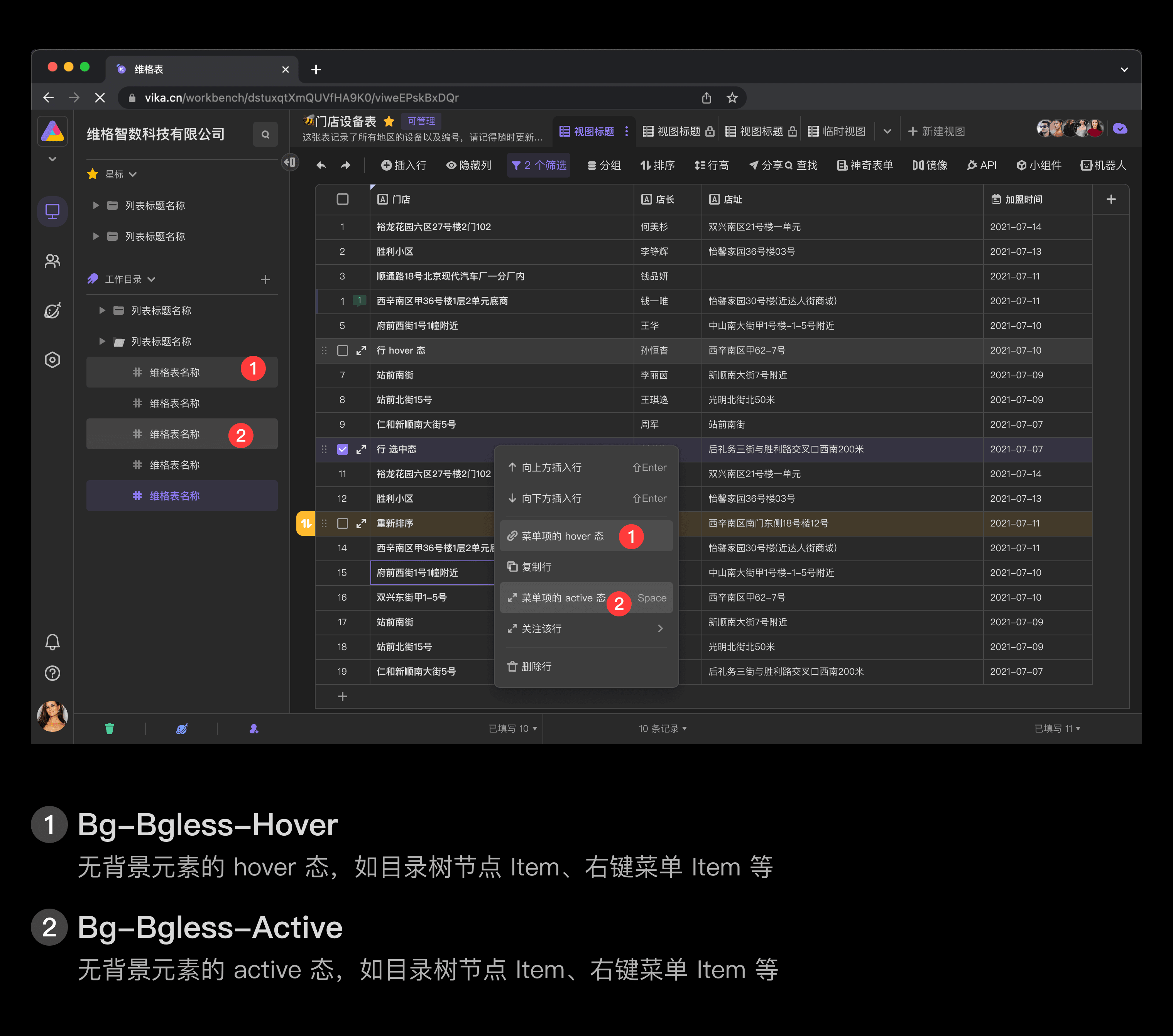Collapse the open 列表标题名称 folder under 工作目录
Screen dimensions: 1173x1036
click(101, 342)
